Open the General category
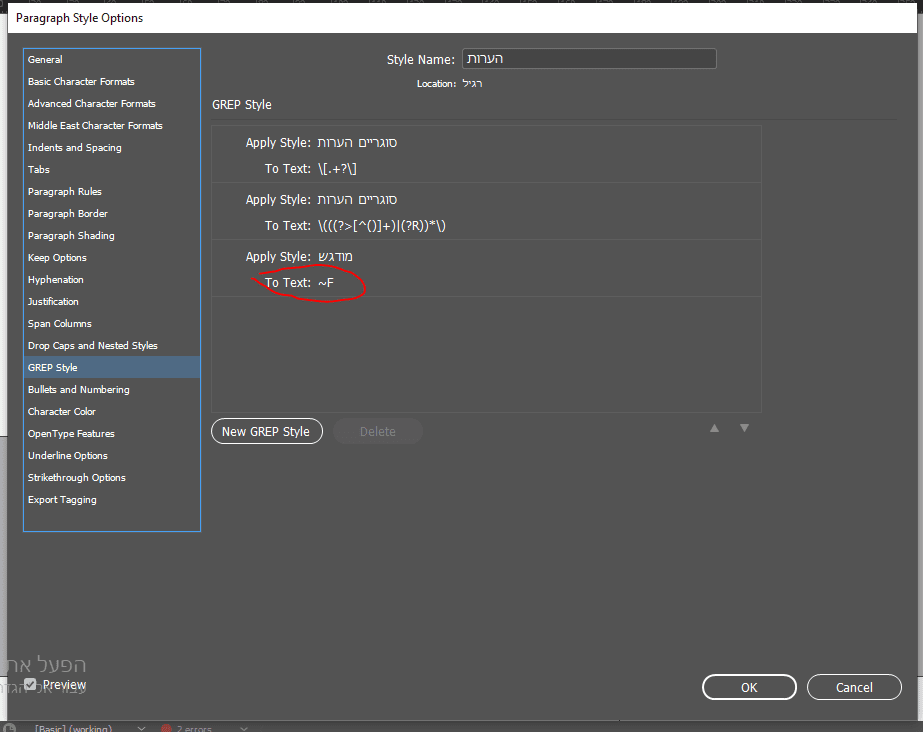Image resolution: width=923 pixels, height=732 pixels. click(112, 59)
